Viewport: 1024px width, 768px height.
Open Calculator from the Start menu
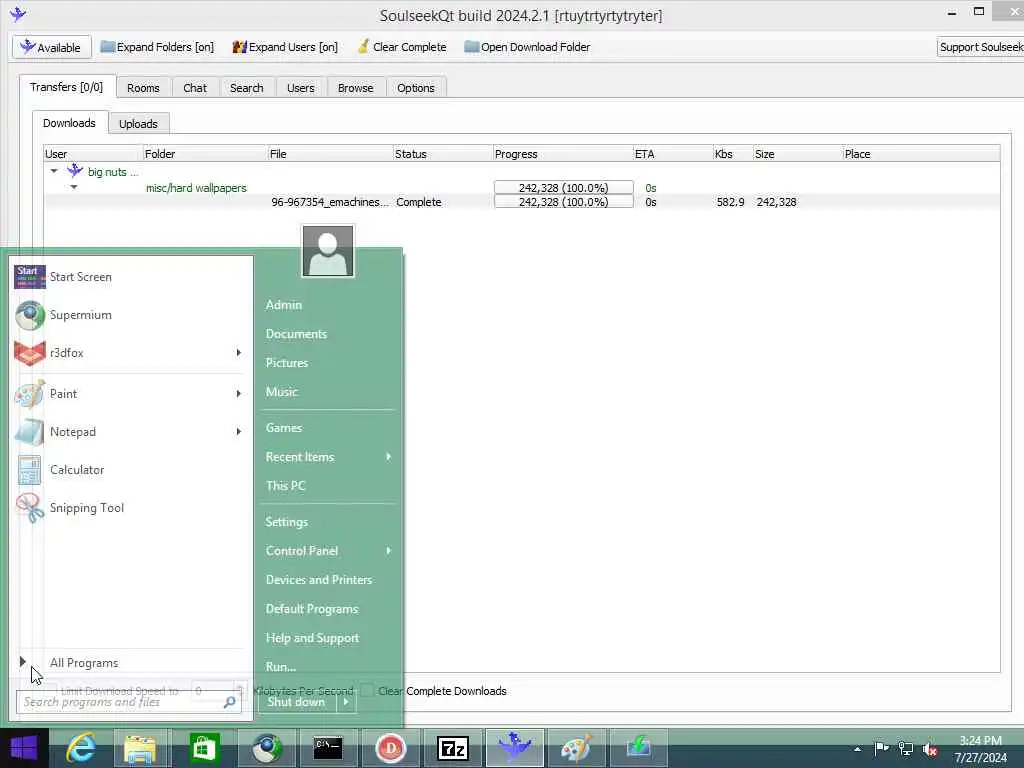(131, 470)
